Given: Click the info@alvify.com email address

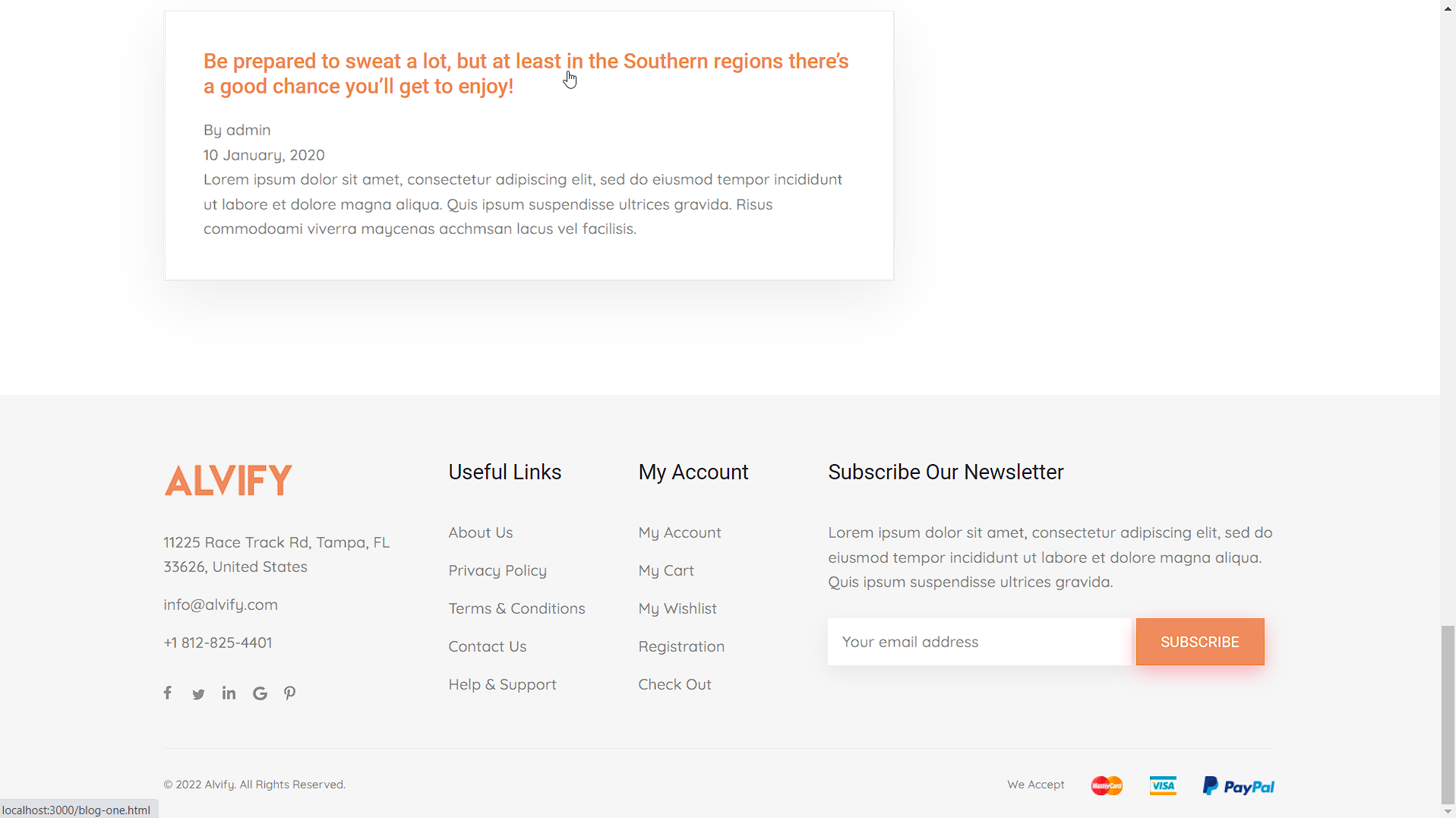Looking at the screenshot, I should (x=220, y=605).
